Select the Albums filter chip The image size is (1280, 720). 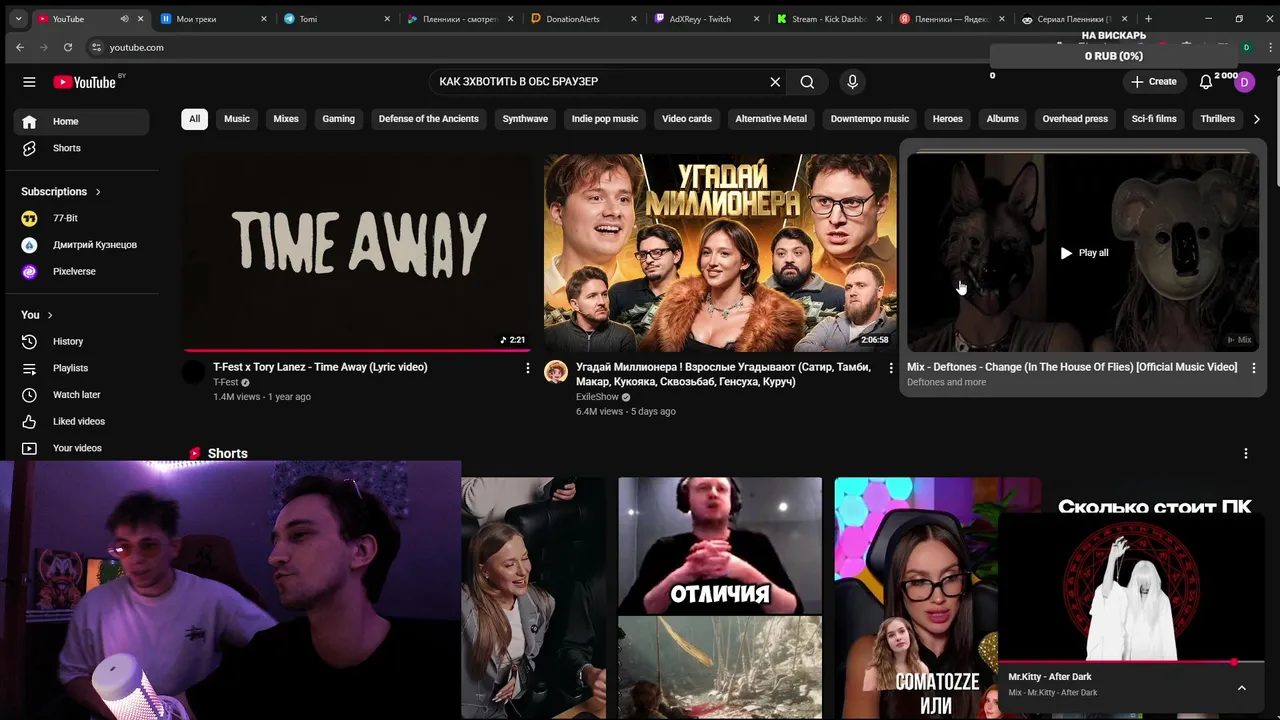point(1003,119)
